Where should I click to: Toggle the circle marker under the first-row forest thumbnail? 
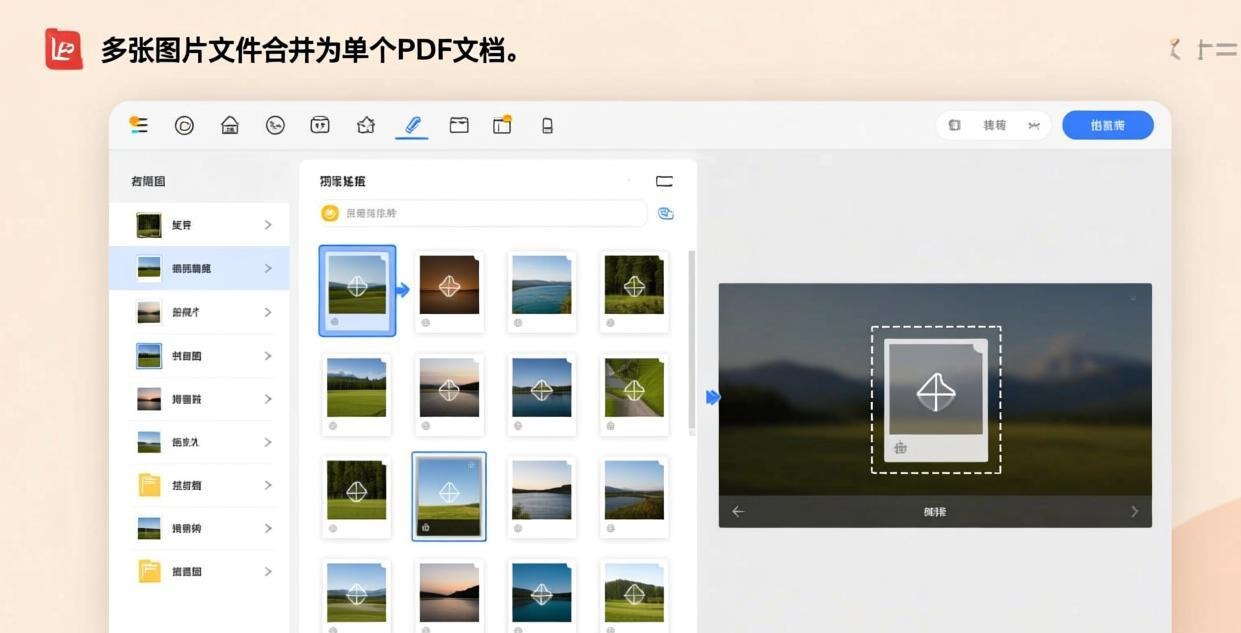(610, 323)
